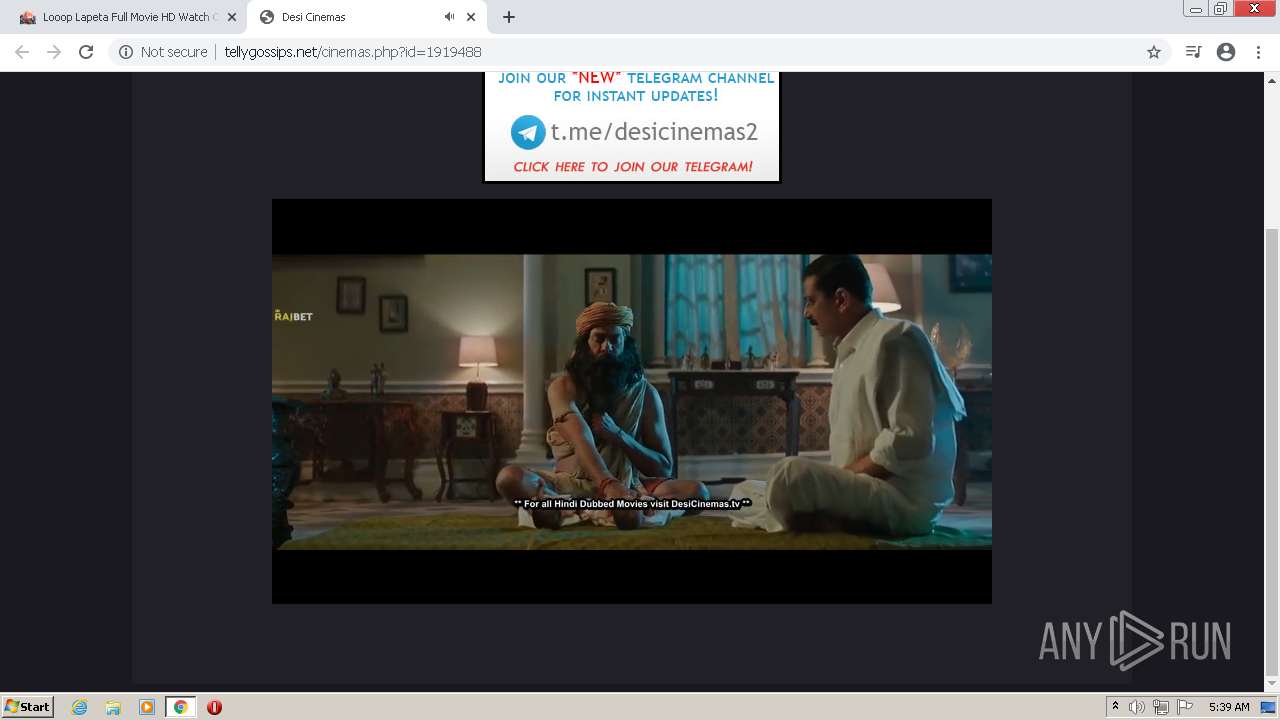Select the Chrome taskbar icon
Screen dimensions: 1280x720
click(x=180, y=707)
